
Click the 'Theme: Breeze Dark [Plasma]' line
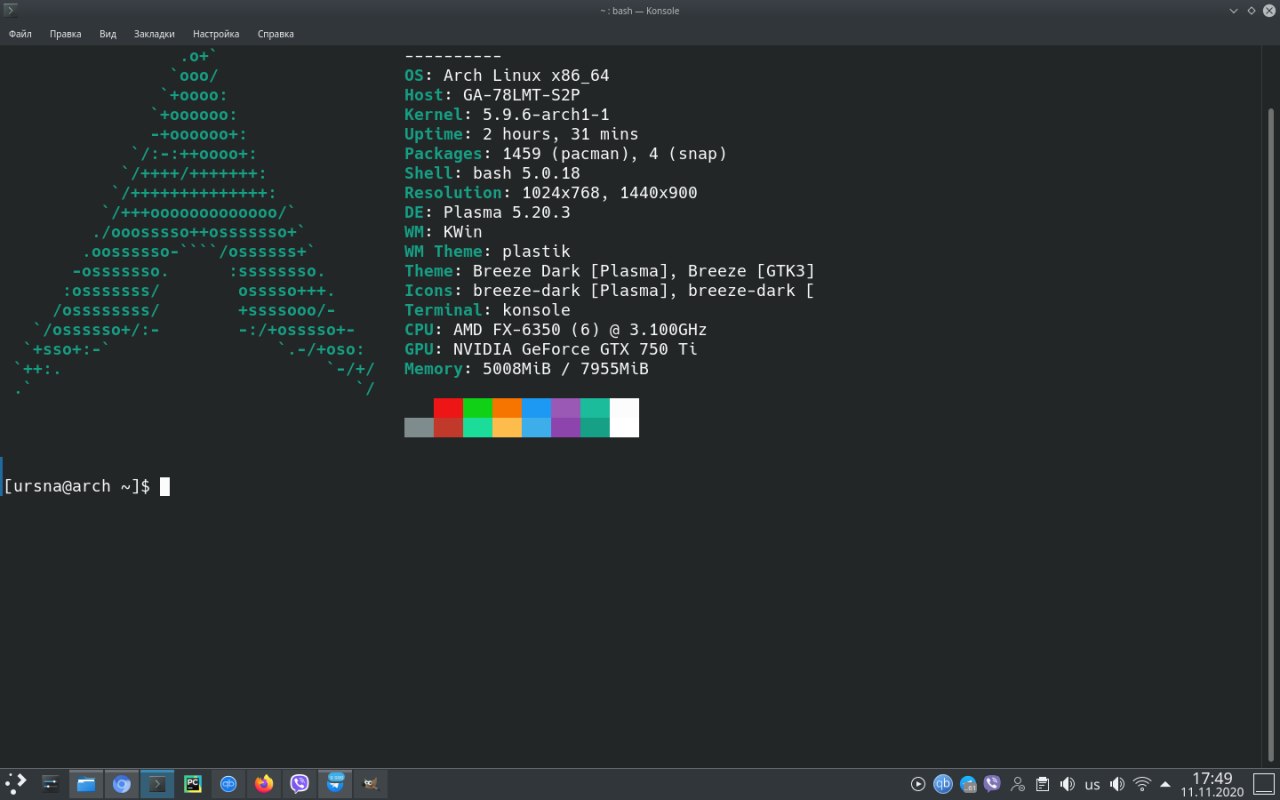609,271
